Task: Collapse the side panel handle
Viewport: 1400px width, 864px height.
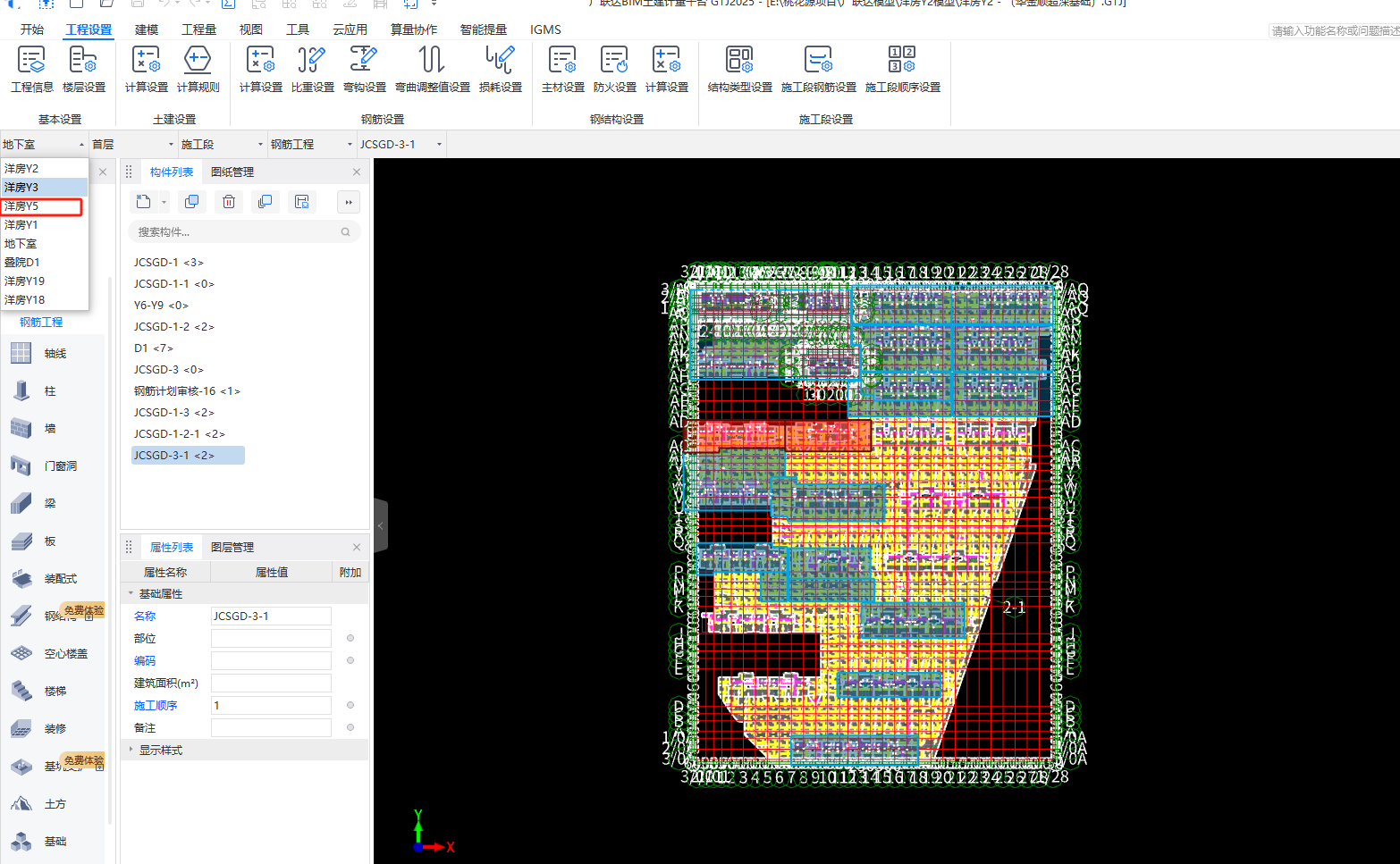Action: click(381, 525)
